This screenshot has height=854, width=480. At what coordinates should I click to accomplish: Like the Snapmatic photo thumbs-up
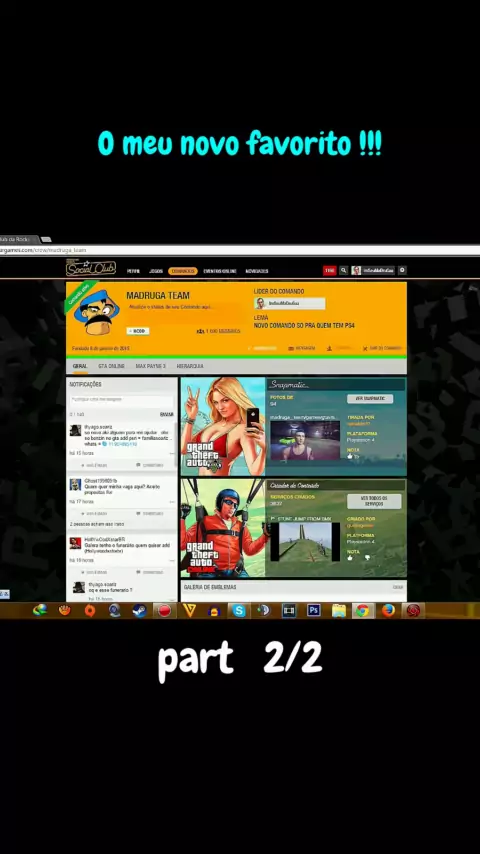click(x=350, y=456)
